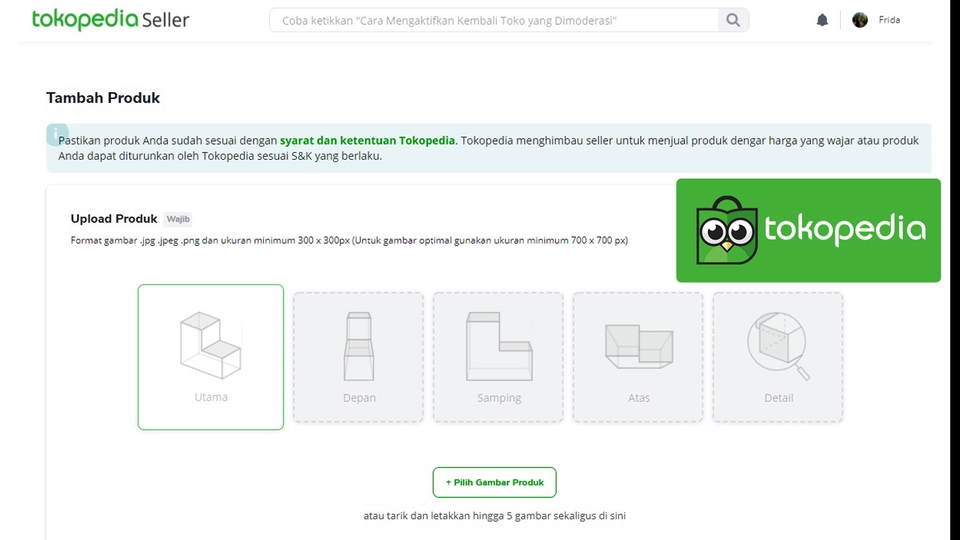Image resolution: width=960 pixels, height=540 pixels.
Task: Select the Samping image upload slot
Action: pos(498,358)
